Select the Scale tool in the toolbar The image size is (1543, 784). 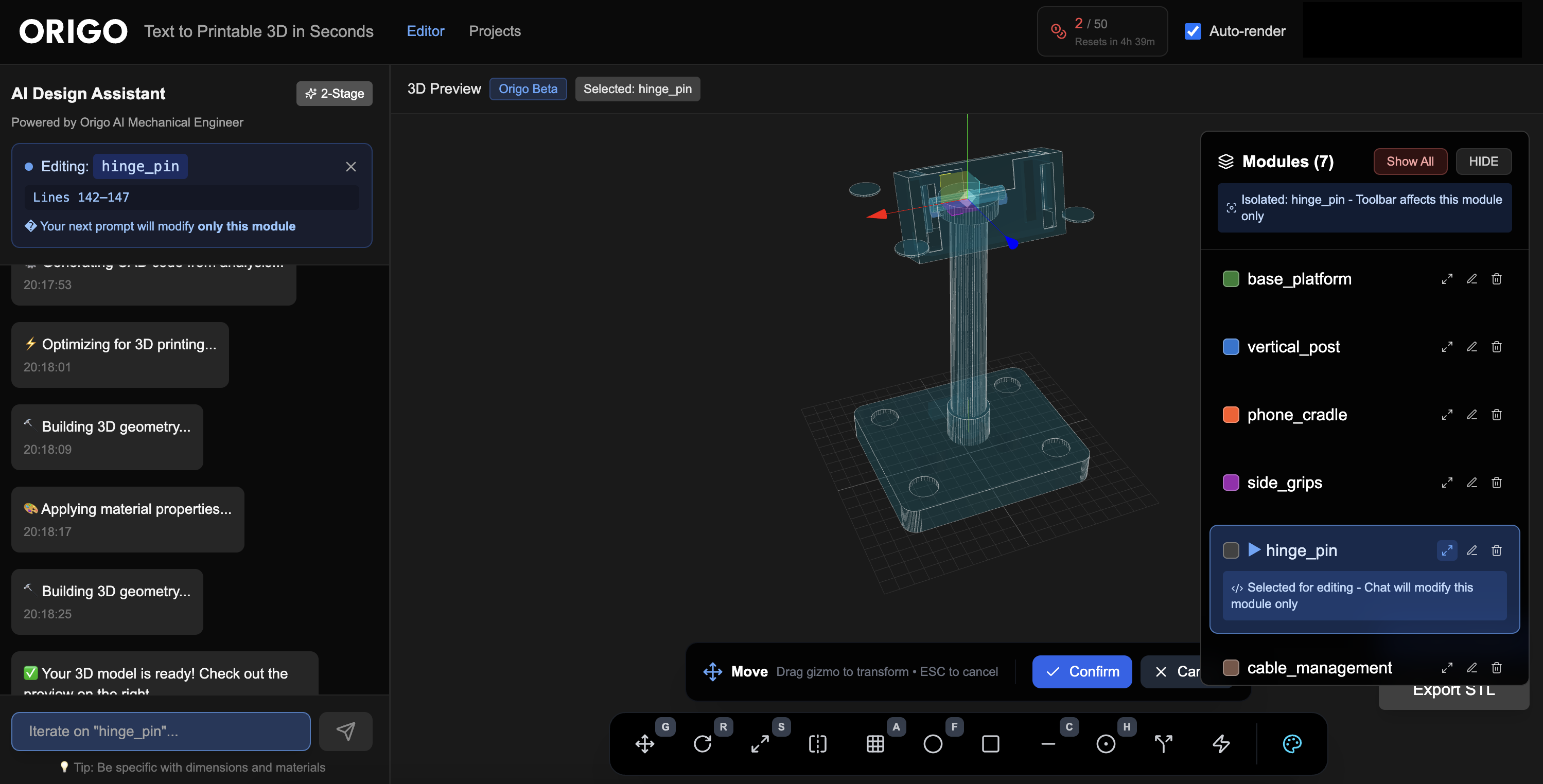(760, 744)
